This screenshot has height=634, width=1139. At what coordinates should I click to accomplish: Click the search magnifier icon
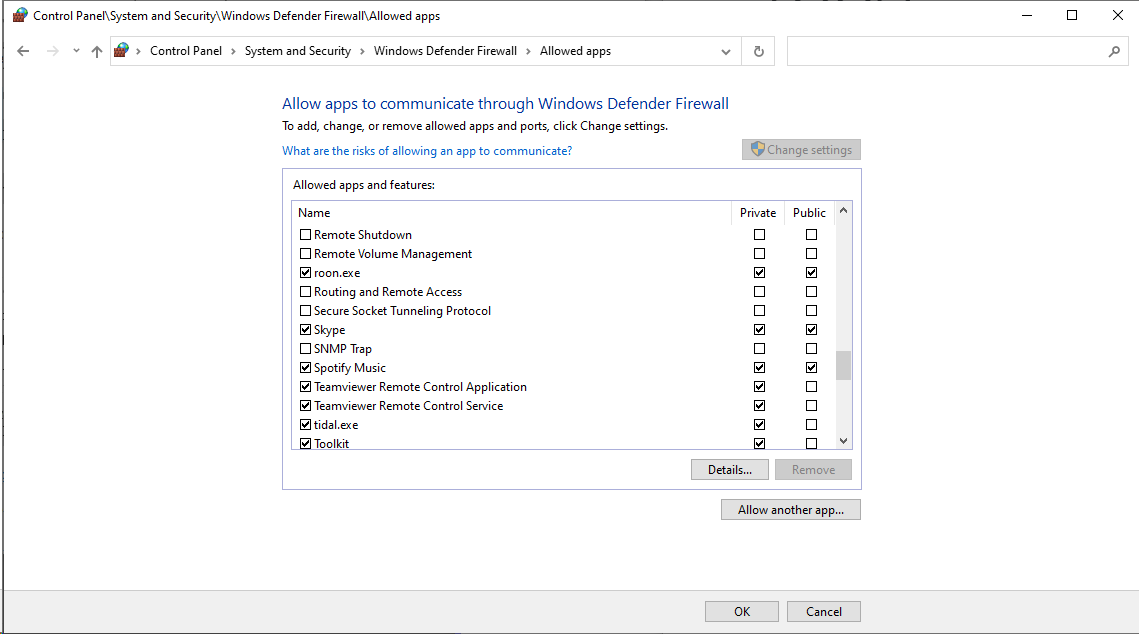[1114, 51]
